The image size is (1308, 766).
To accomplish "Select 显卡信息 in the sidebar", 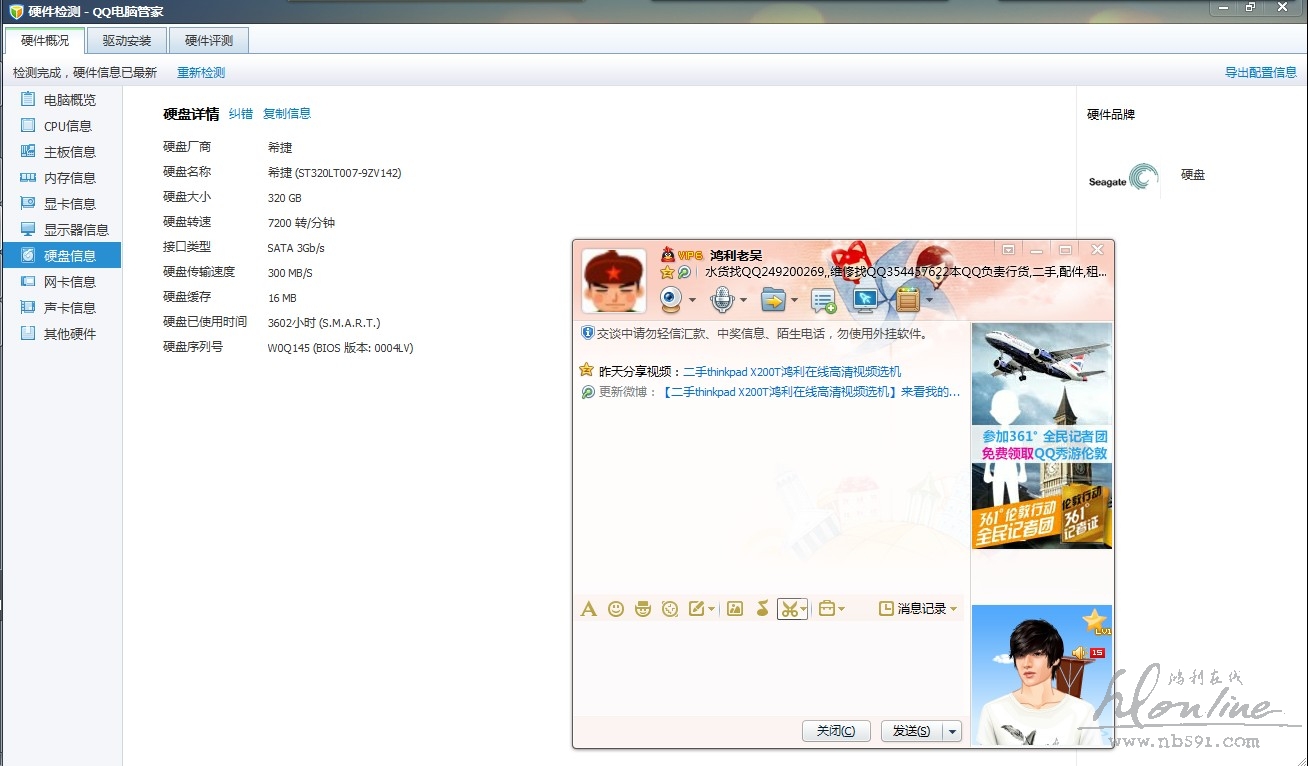I will (61, 204).
